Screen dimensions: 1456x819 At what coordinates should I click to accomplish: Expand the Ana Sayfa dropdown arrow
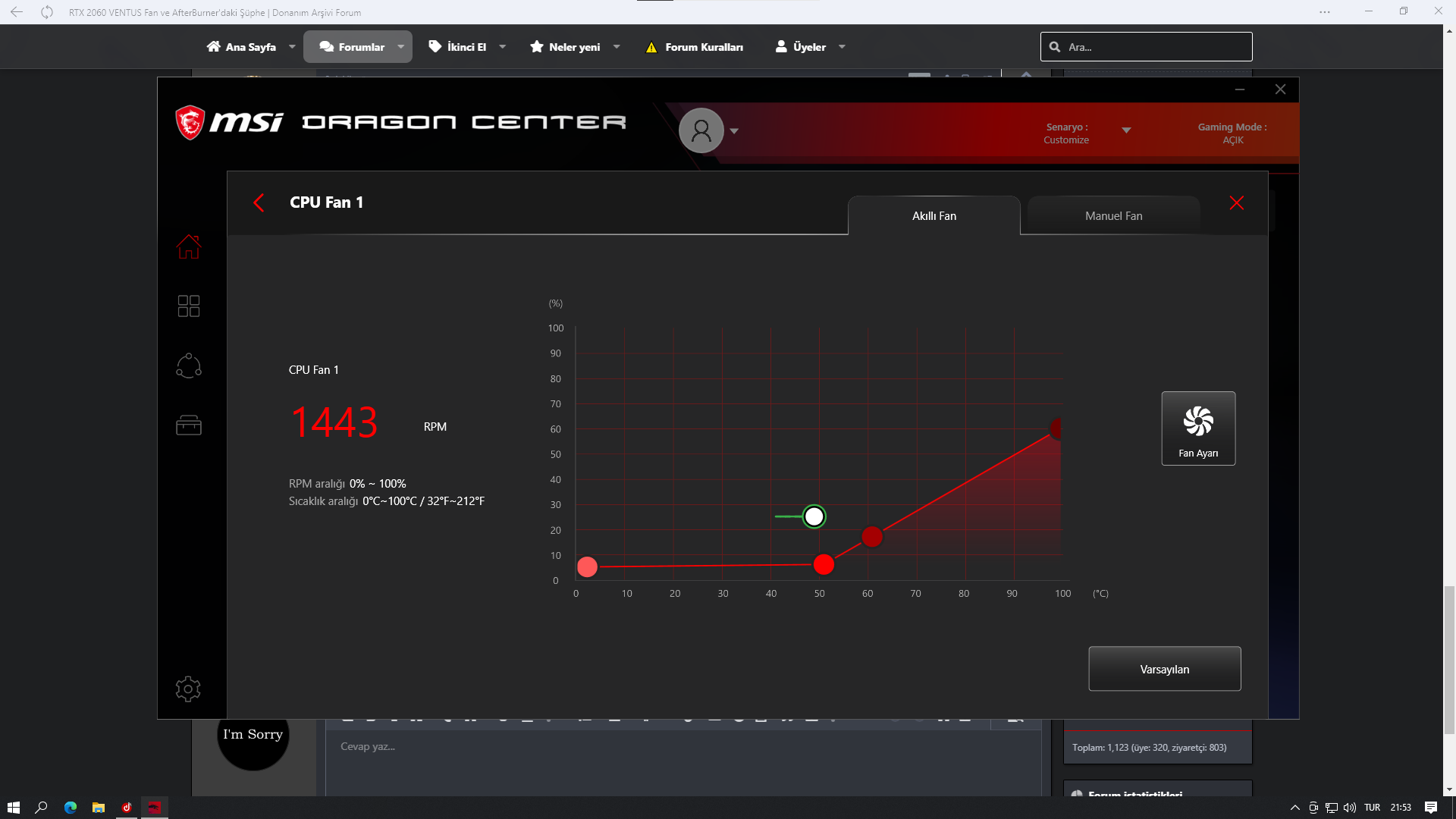pos(292,47)
